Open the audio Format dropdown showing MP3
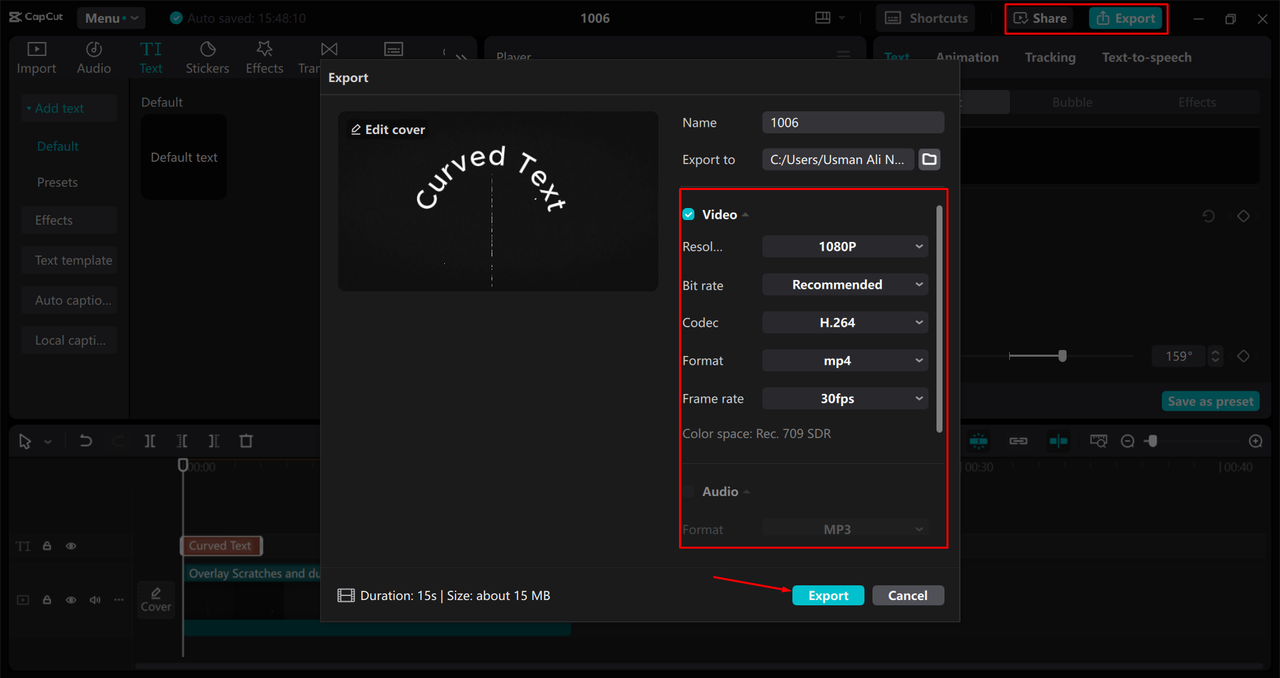Screen dimensions: 1280x678 845,529
